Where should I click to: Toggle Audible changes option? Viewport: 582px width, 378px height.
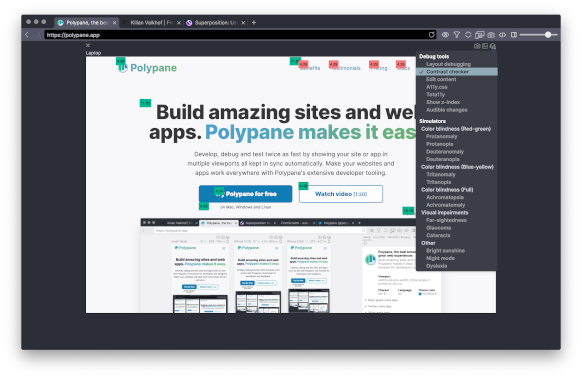pos(447,110)
